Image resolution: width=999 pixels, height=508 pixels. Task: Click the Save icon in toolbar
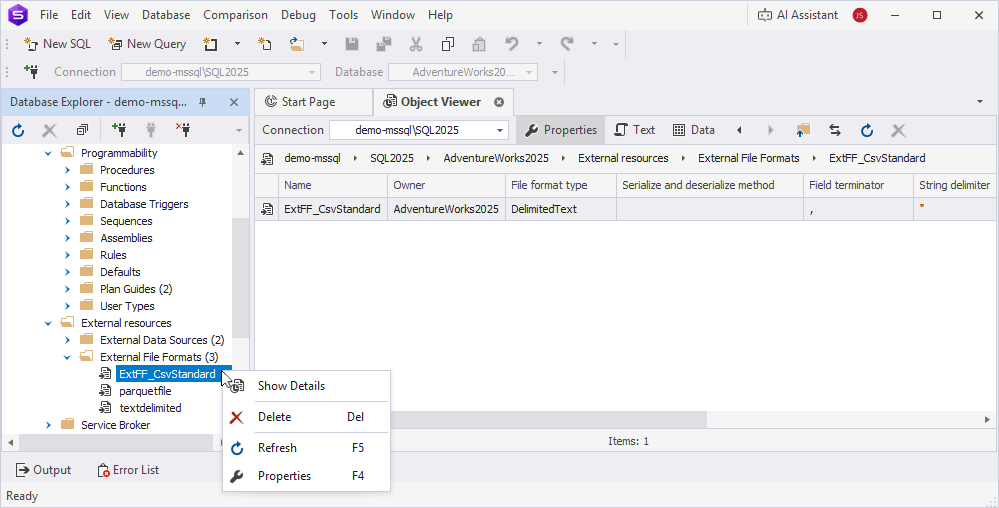pyautogui.click(x=352, y=44)
